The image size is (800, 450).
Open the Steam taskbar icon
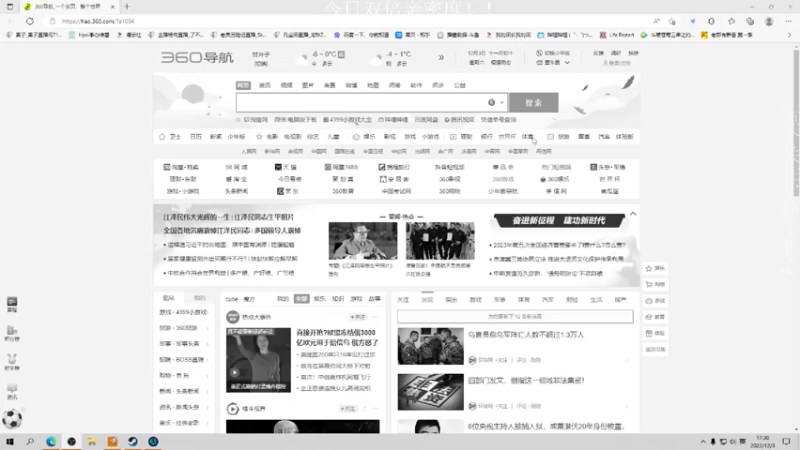coord(133,441)
